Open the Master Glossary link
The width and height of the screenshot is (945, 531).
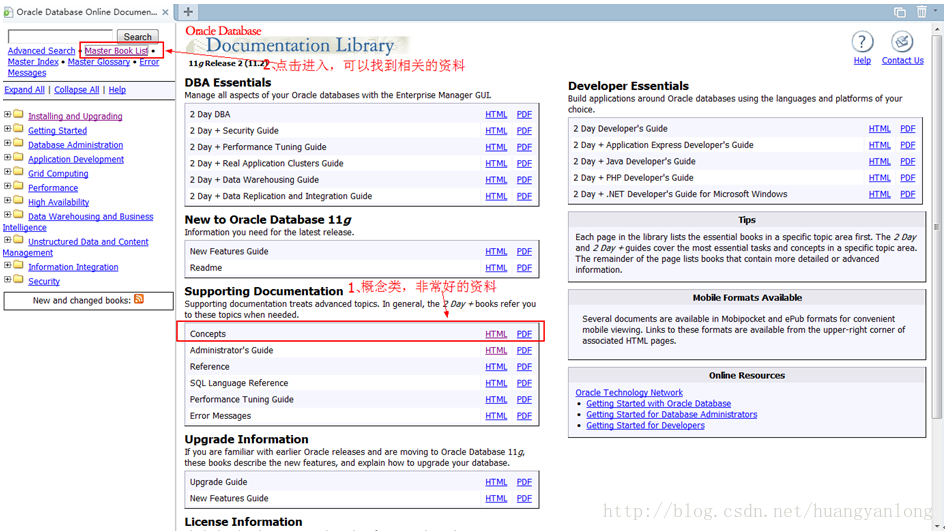[99, 62]
